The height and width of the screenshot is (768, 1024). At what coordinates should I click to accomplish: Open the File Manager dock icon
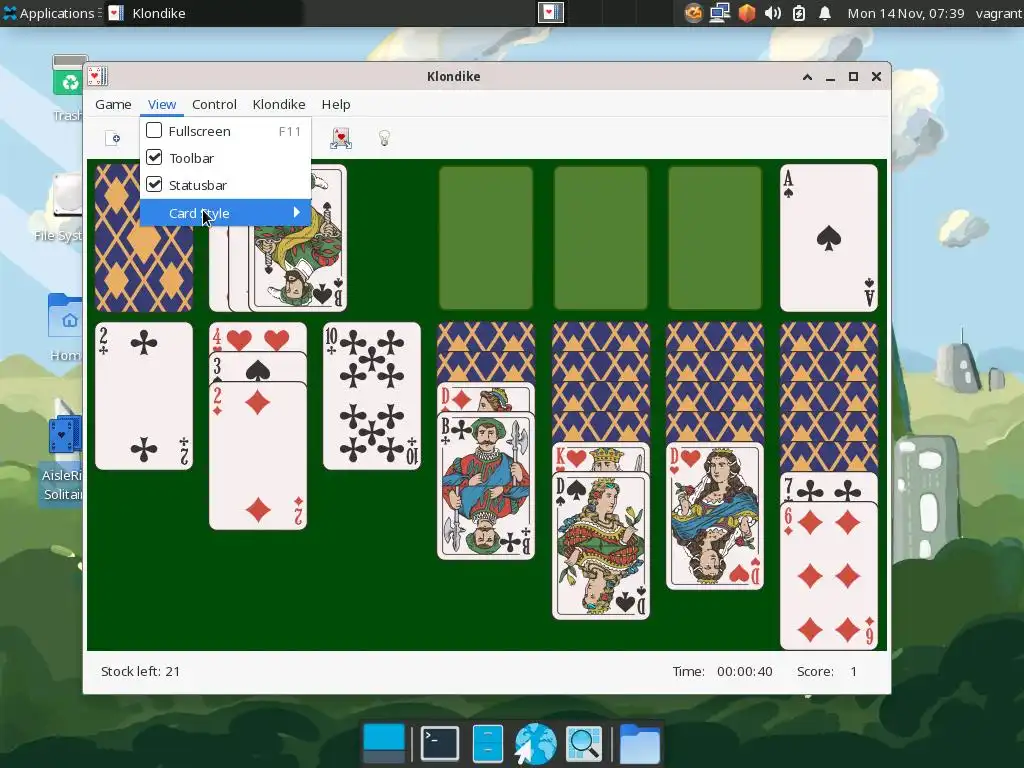(487, 743)
